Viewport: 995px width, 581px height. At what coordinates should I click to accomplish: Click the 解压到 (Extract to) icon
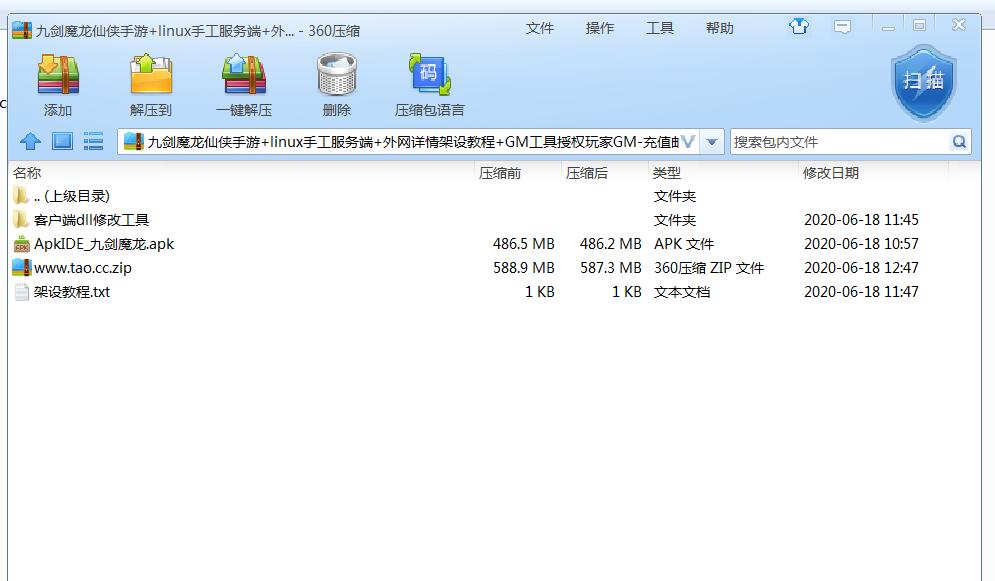[x=151, y=77]
